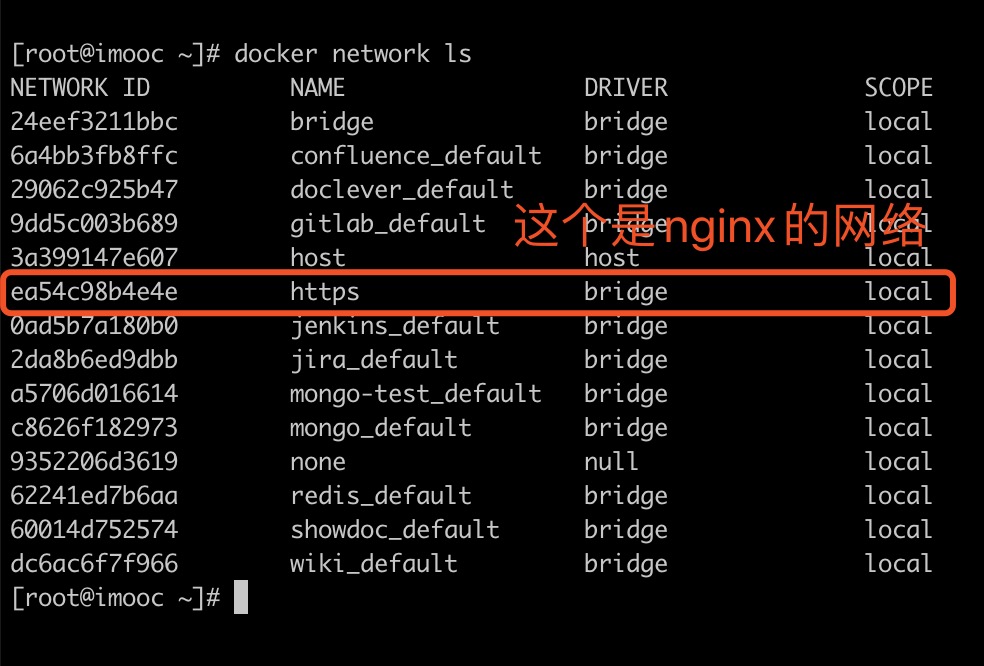
Task: Click the redis_default network name
Action: click(380, 496)
